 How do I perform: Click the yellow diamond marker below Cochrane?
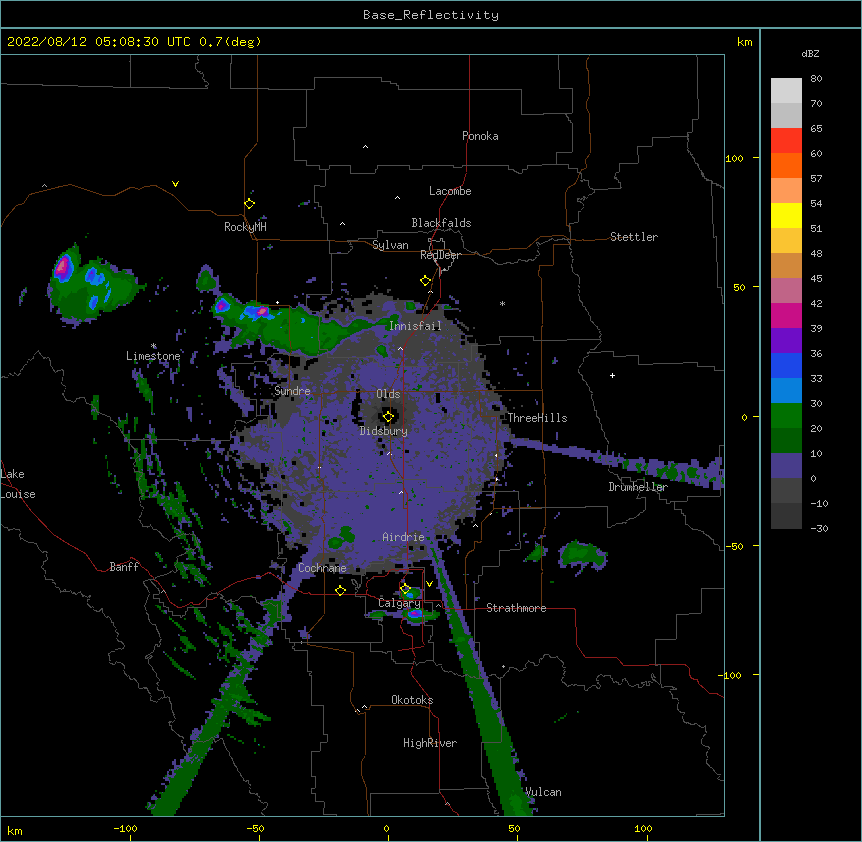340,591
